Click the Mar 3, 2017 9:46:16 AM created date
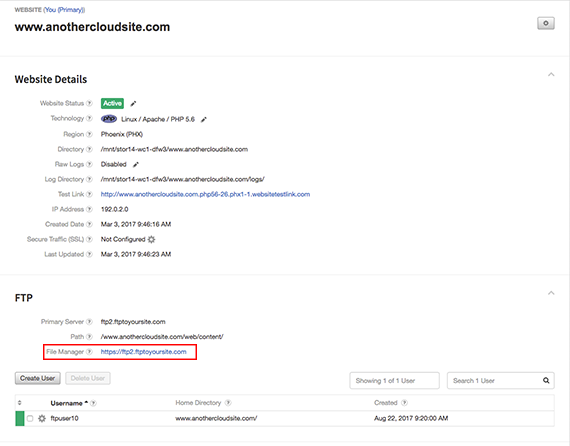Image resolution: width=570 pixels, height=446 pixels. [136, 224]
